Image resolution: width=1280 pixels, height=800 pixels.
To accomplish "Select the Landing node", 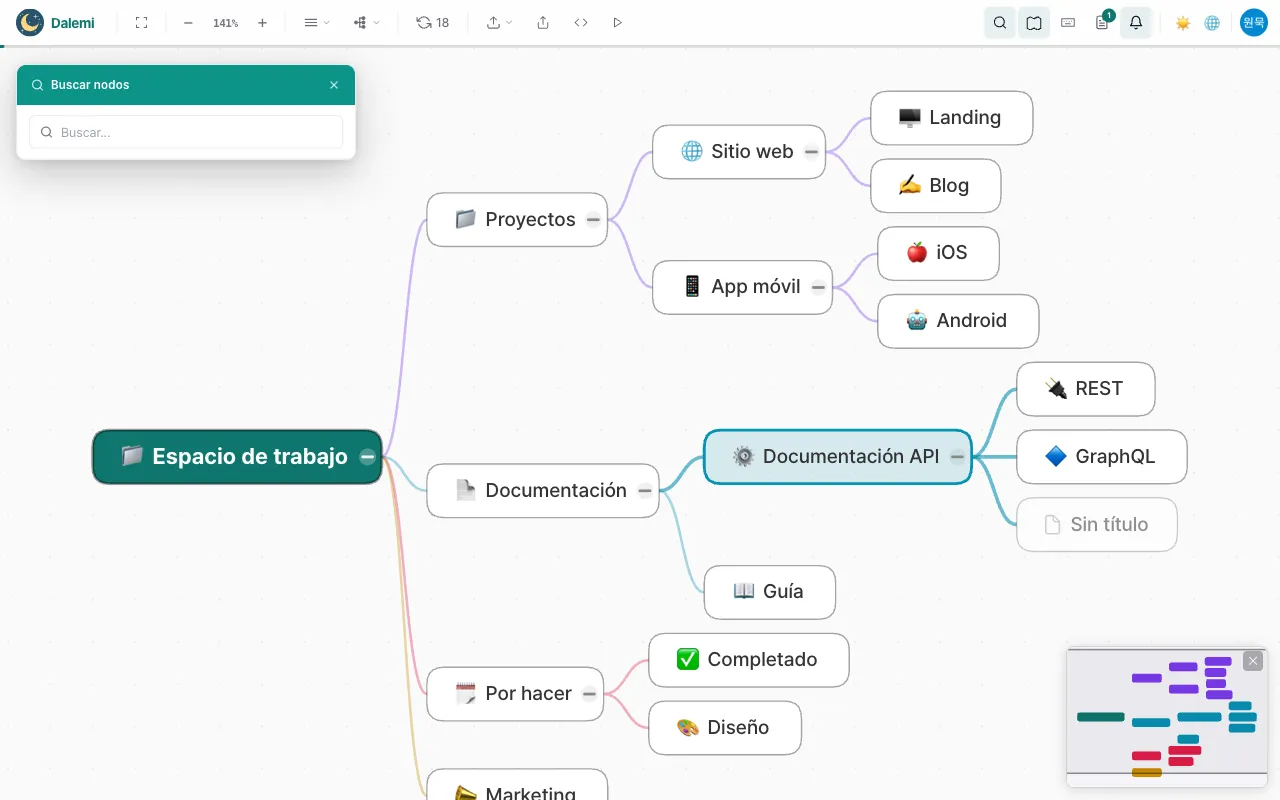I will 951,118.
